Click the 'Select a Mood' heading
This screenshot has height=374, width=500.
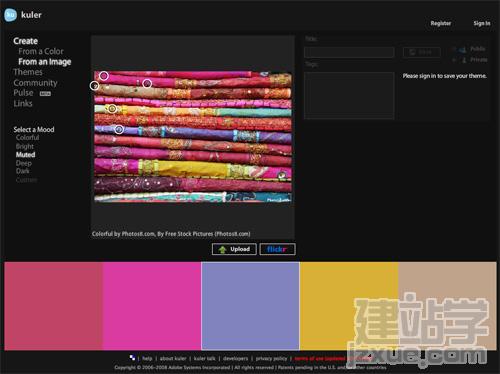click(34, 129)
